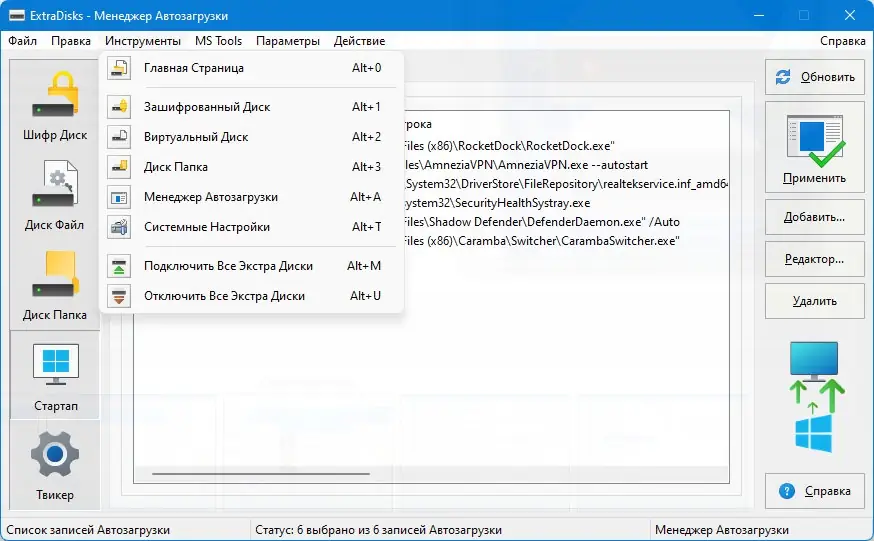Viewport: 874px width, 541px height.
Task: Close the ExtraDisks window
Action: (849, 16)
